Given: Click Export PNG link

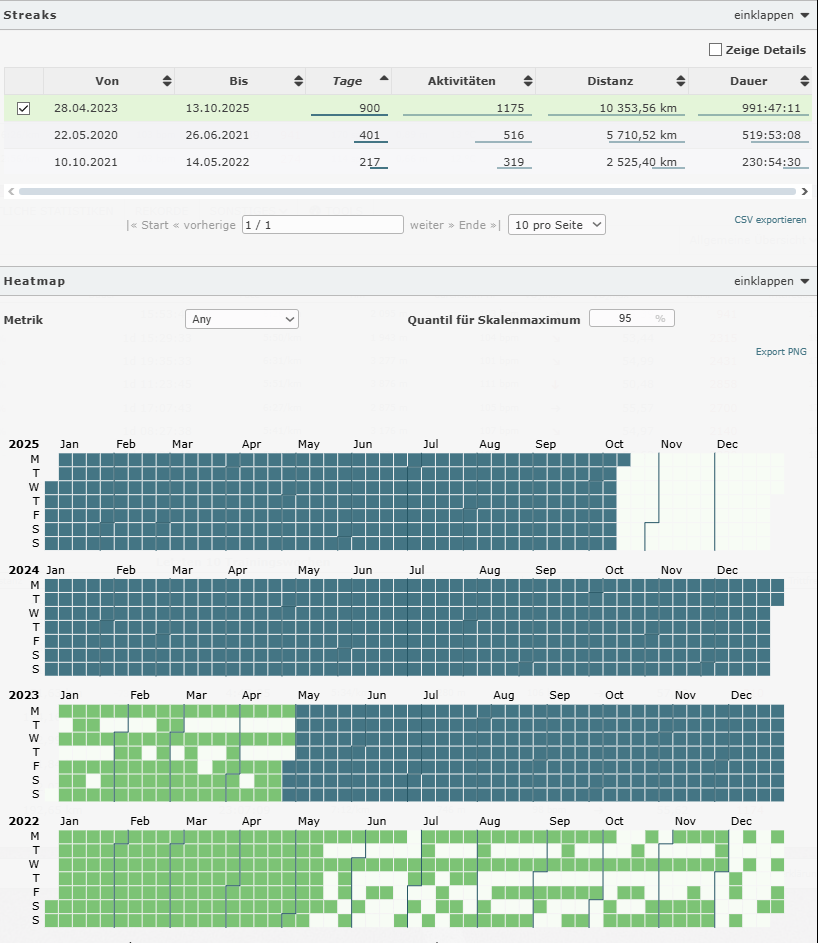Looking at the screenshot, I should [781, 352].
